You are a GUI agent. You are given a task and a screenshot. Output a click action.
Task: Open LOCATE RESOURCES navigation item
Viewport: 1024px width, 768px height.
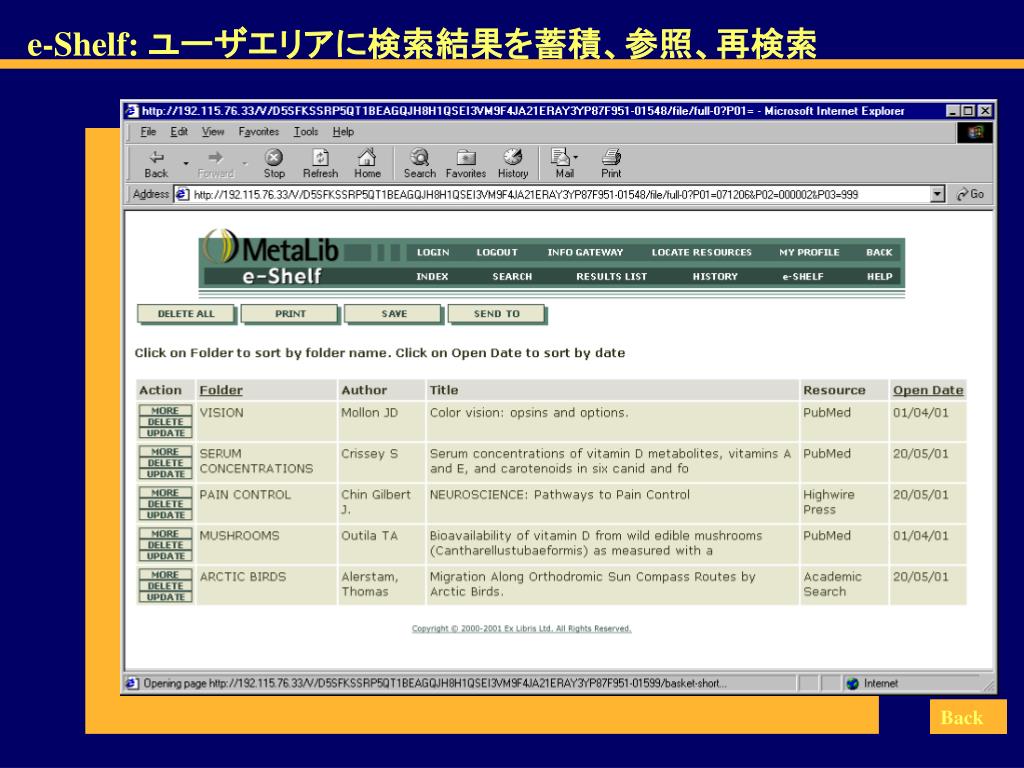tap(701, 252)
